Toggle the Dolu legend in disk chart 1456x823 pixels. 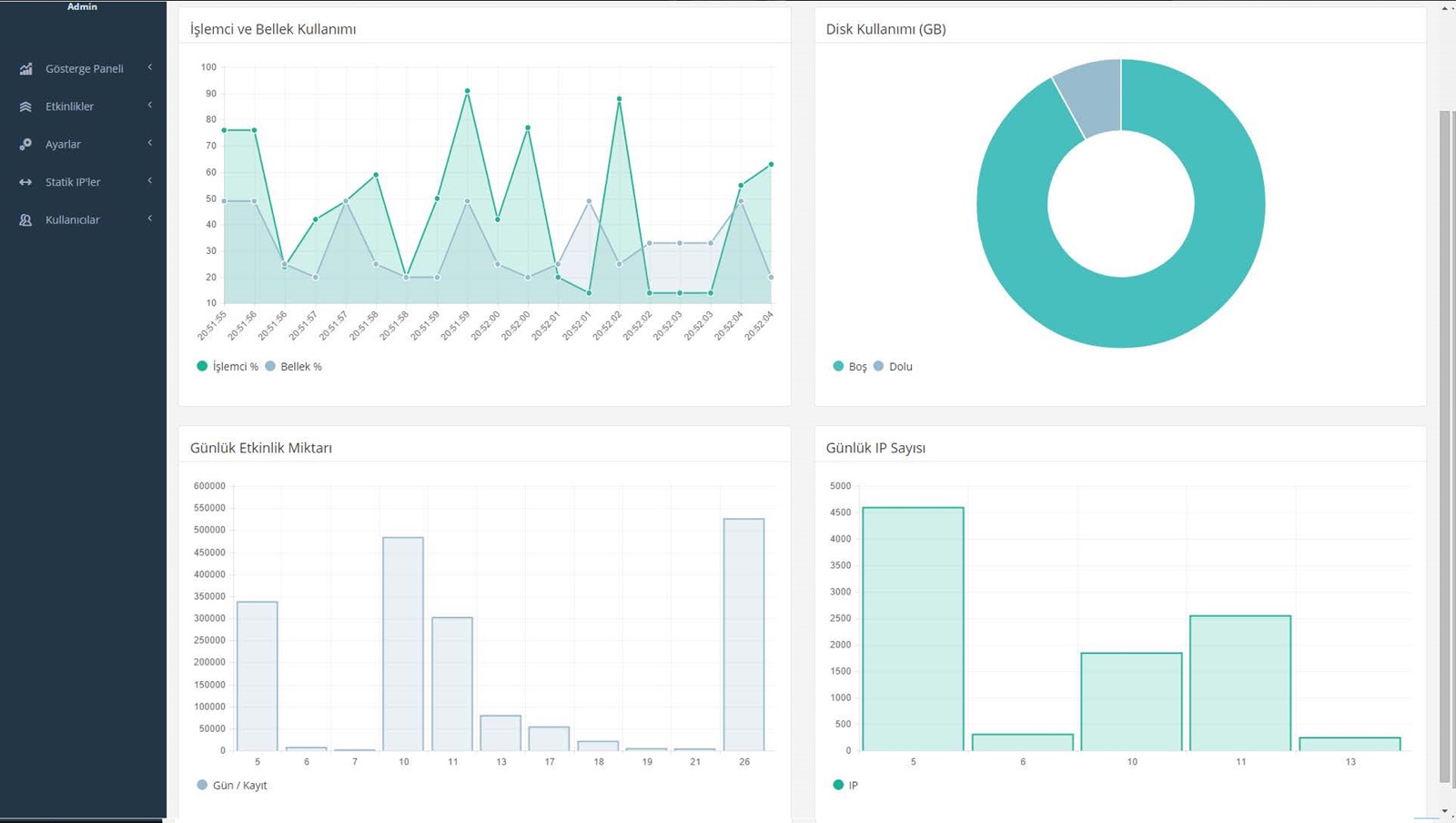[x=893, y=366]
